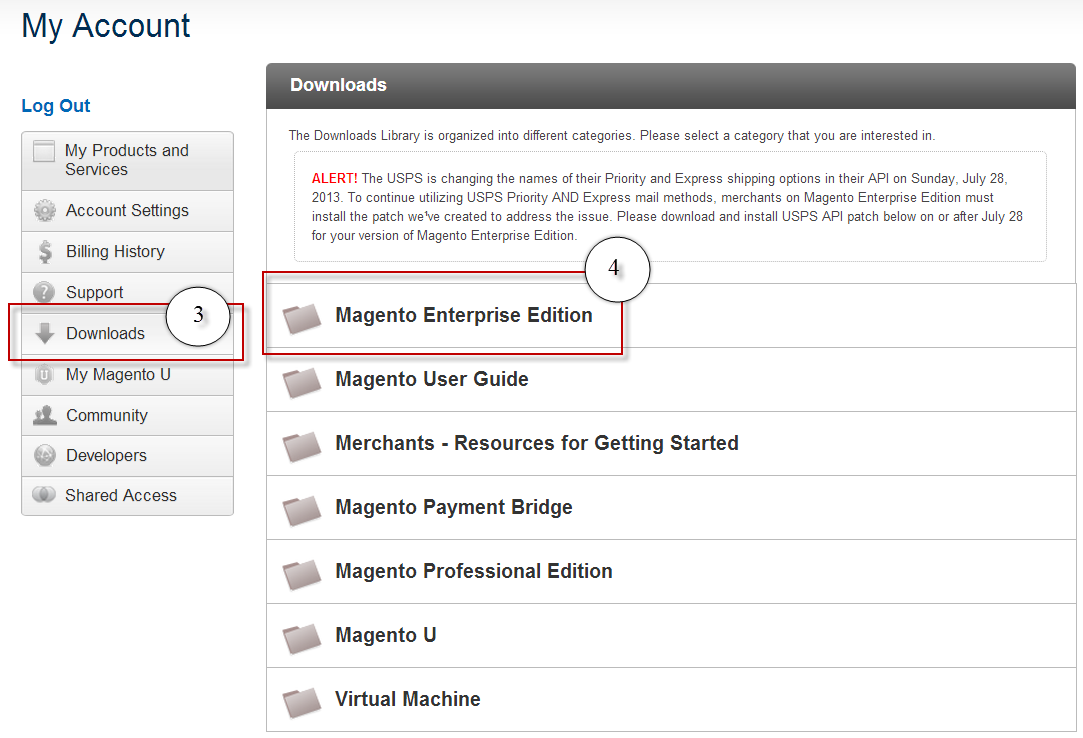Open the Virtual Machine downloads category
Viewport: 1083px width, 738px height.
[x=407, y=700]
